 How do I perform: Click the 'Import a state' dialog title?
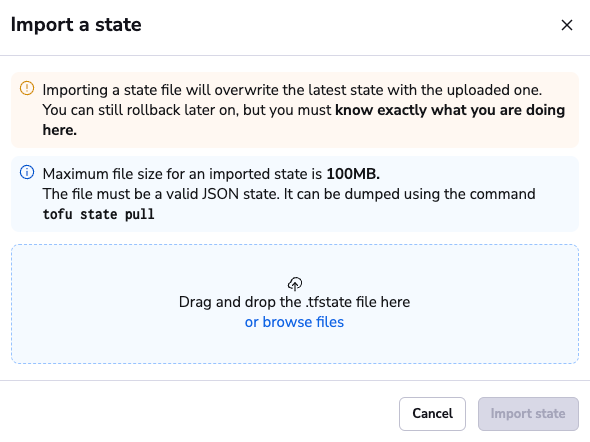(x=76, y=25)
